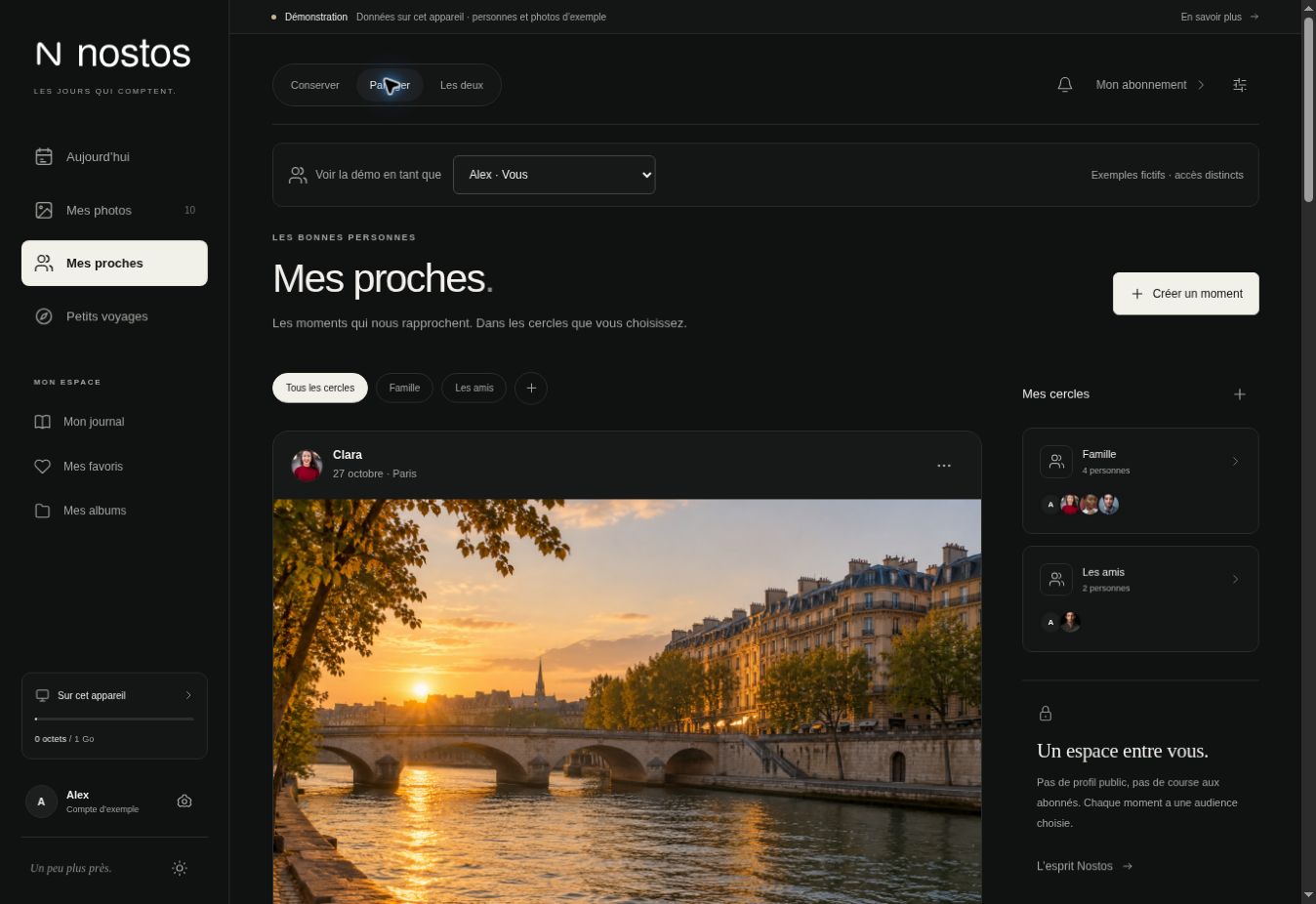Click the camera icon next to Alex
1316x904 pixels.
point(185,801)
